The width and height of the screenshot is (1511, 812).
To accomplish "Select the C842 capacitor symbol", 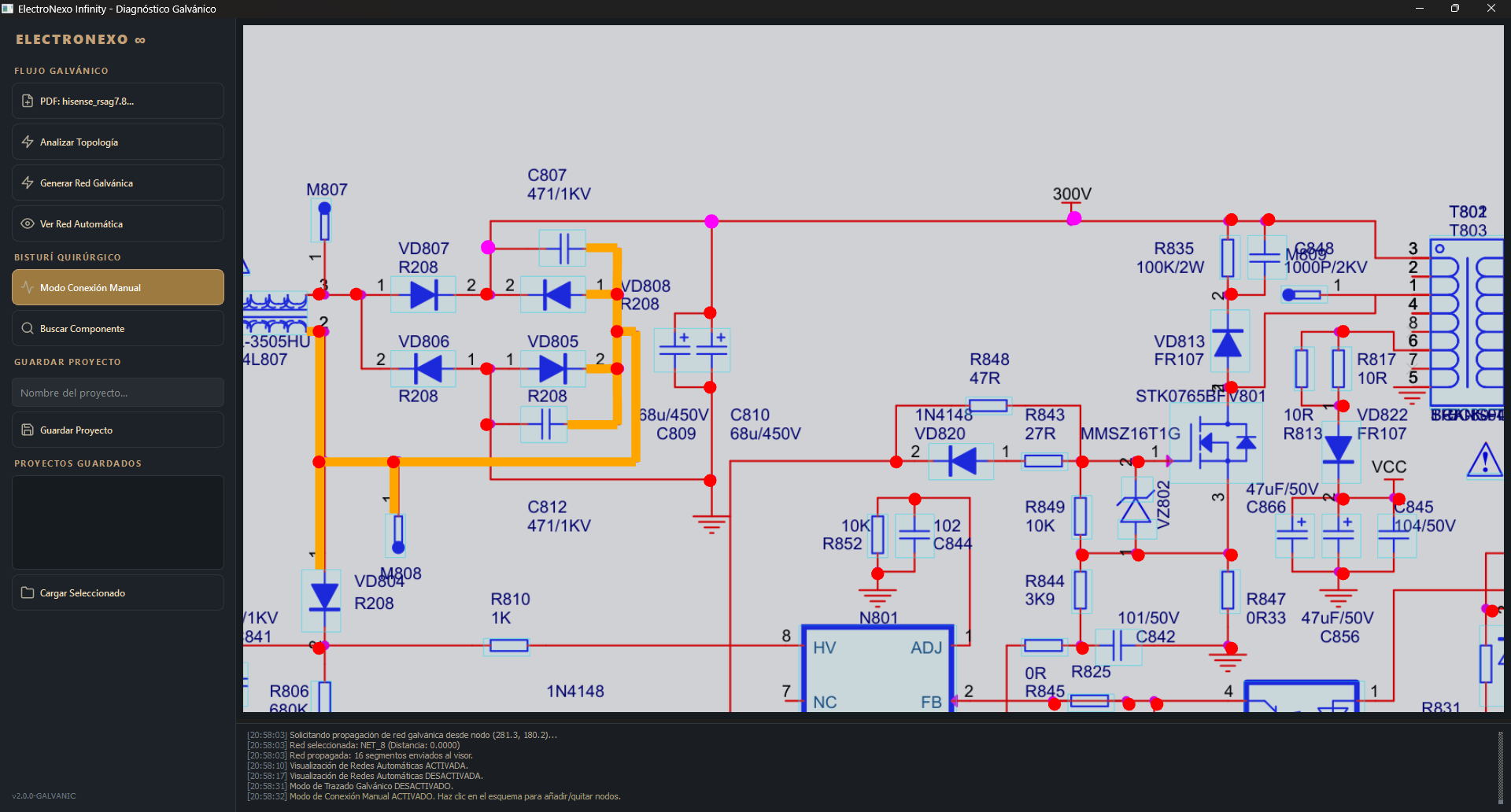I will (1118, 646).
